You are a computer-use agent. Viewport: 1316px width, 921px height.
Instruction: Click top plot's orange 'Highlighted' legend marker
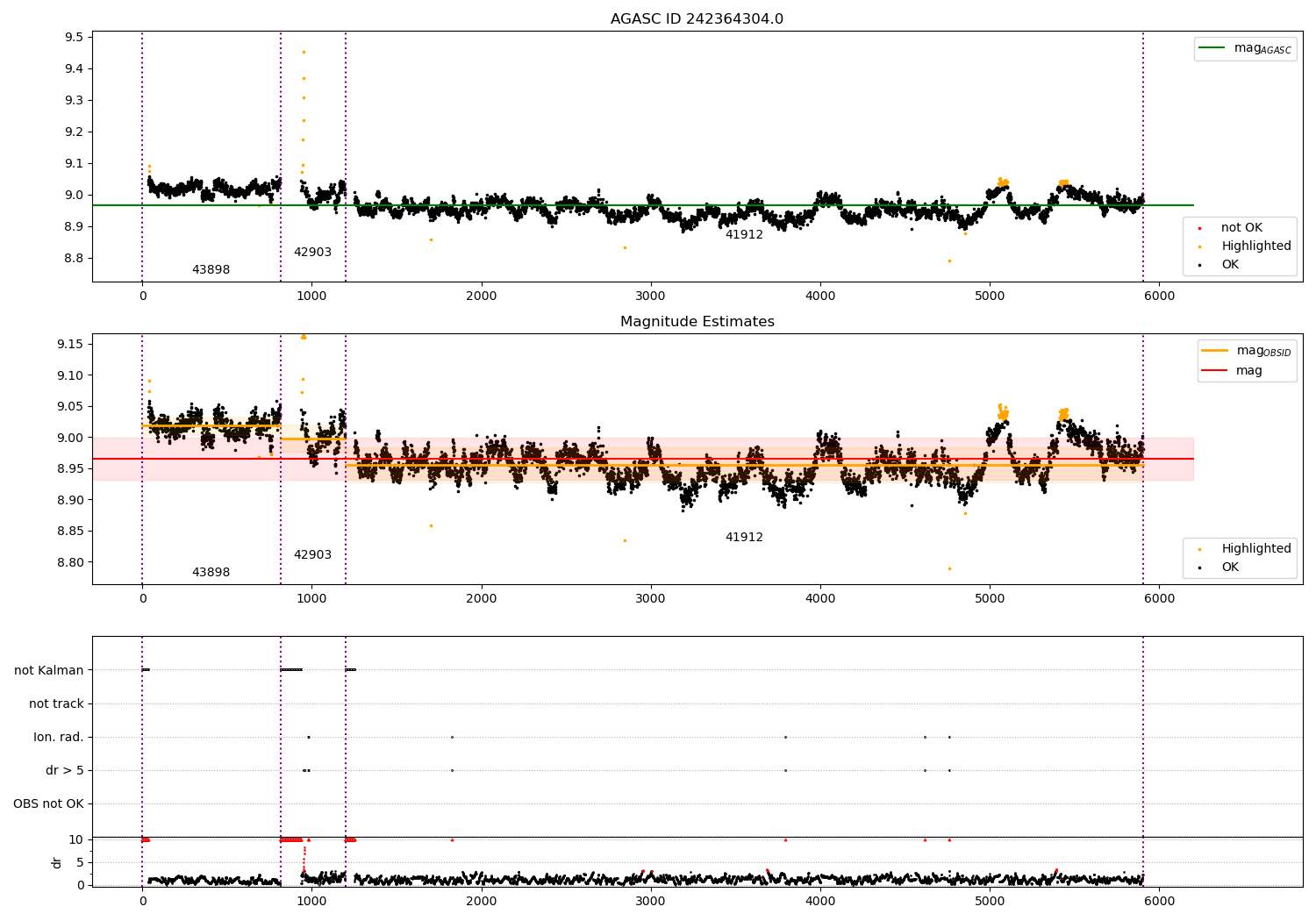point(1199,246)
